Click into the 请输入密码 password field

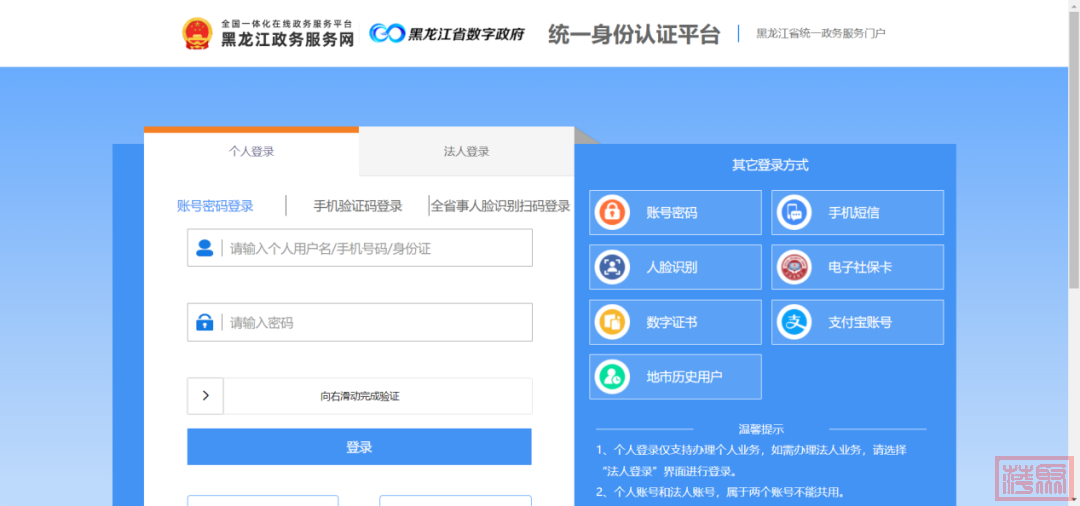coord(375,323)
